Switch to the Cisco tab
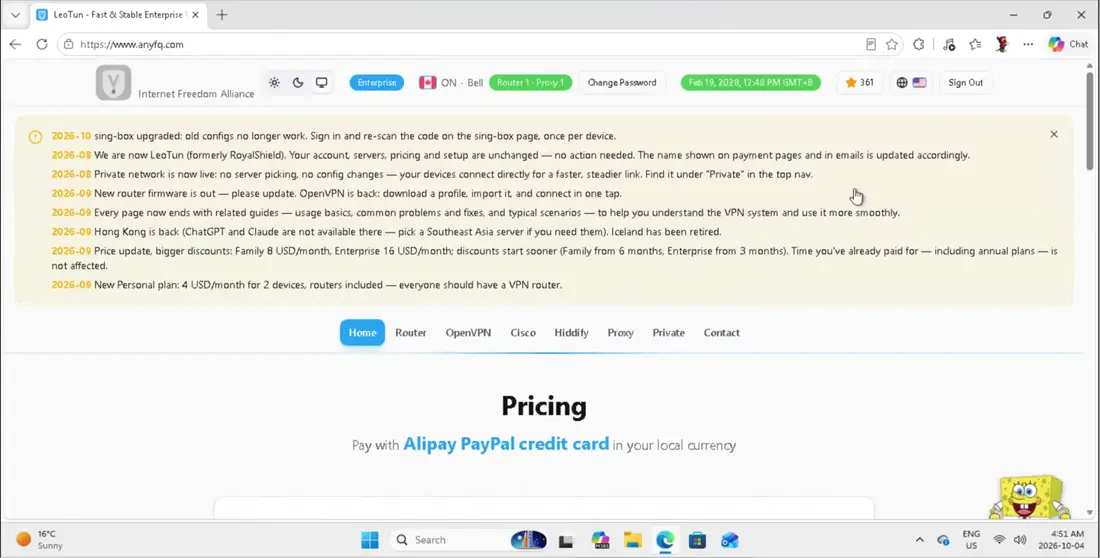The height and width of the screenshot is (558, 1100). click(x=523, y=333)
